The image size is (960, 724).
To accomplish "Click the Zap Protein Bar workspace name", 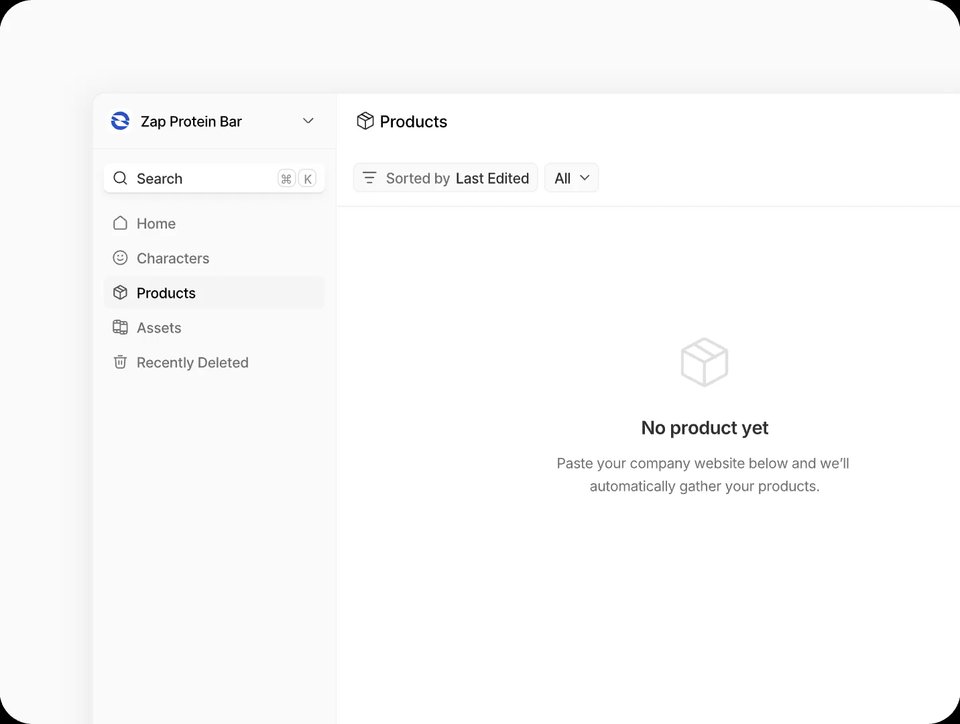I will coord(191,121).
